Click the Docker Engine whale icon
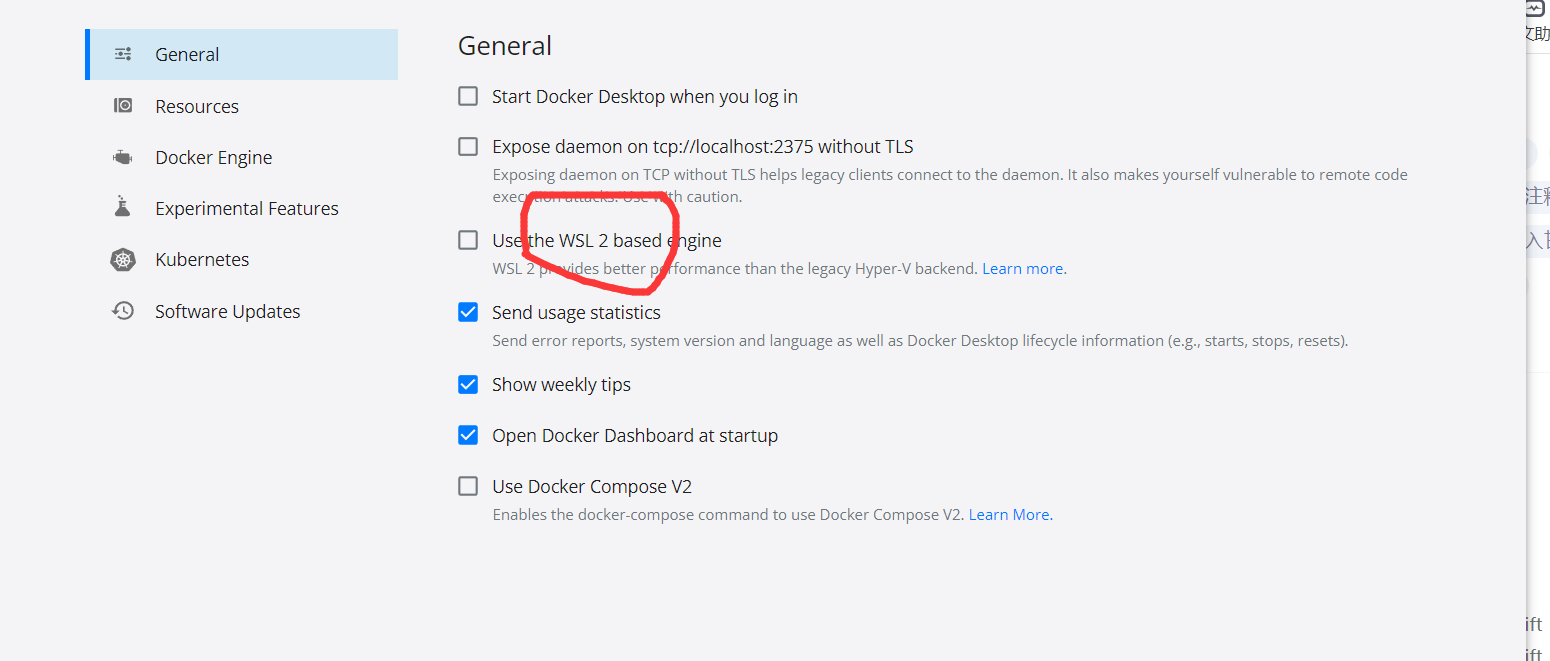 click(x=122, y=156)
